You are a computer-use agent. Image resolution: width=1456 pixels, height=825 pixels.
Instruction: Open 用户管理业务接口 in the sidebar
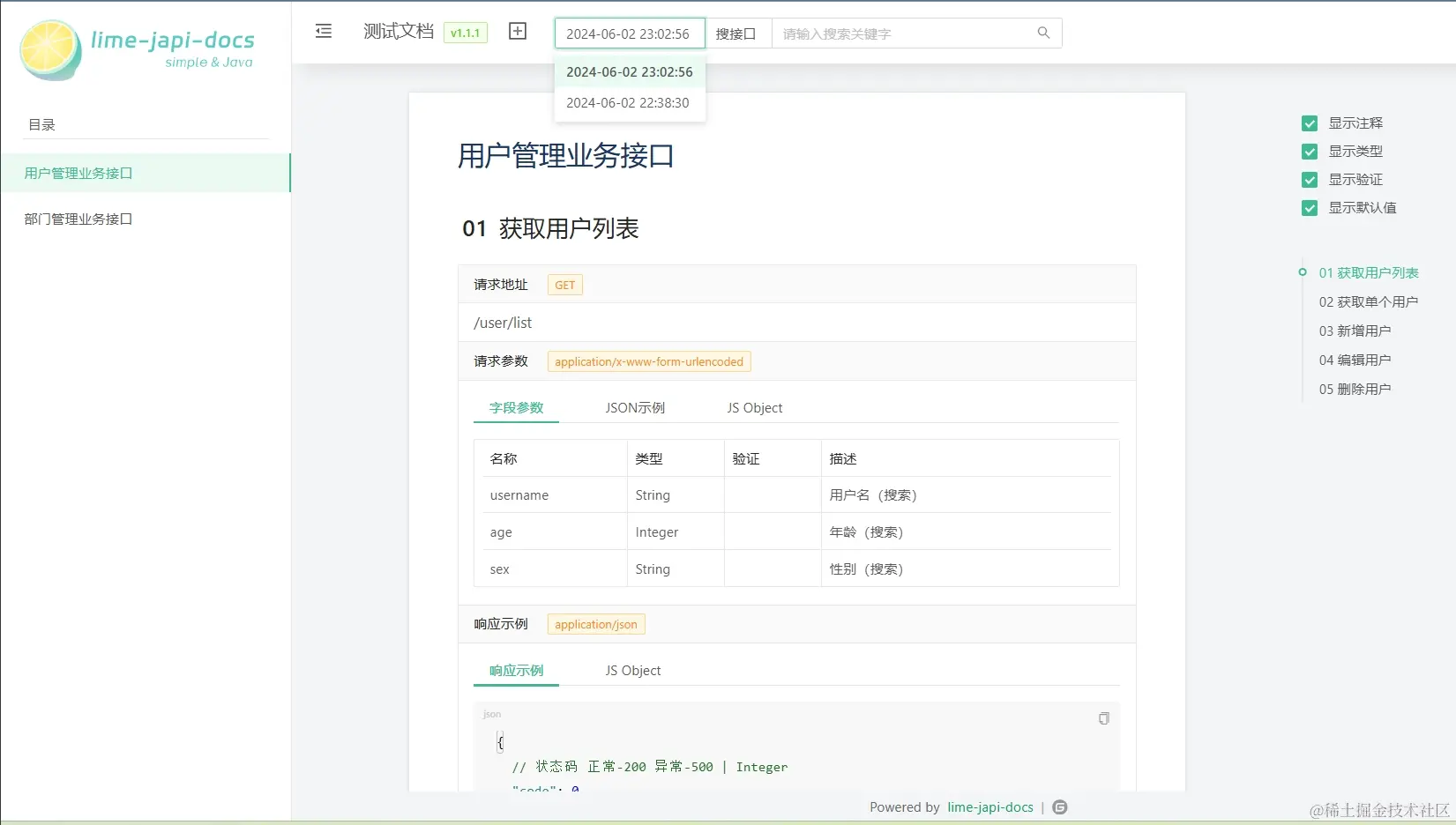click(146, 173)
